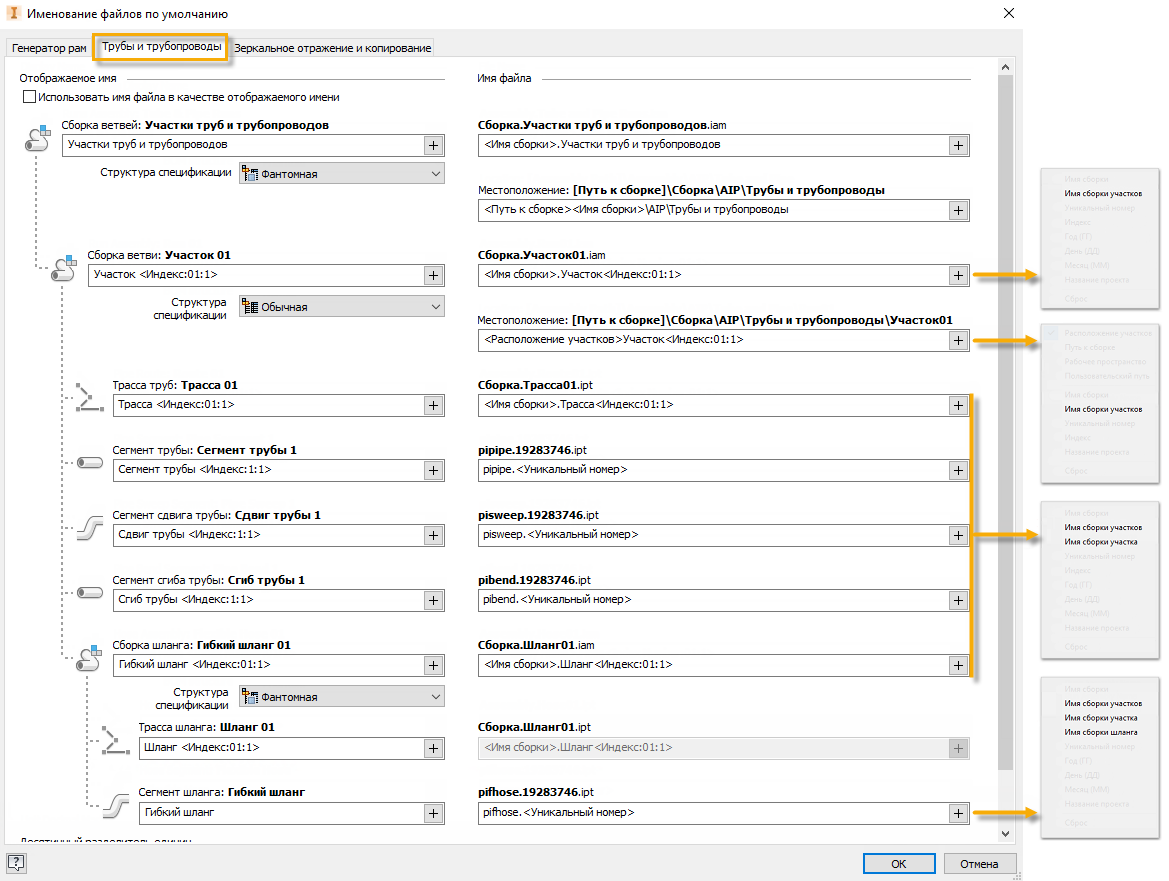Image resolution: width=1169 pixels, height=881 pixels.
Task: Confirm with the OK button
Action: pyautogui.click(x=899, y=863)
